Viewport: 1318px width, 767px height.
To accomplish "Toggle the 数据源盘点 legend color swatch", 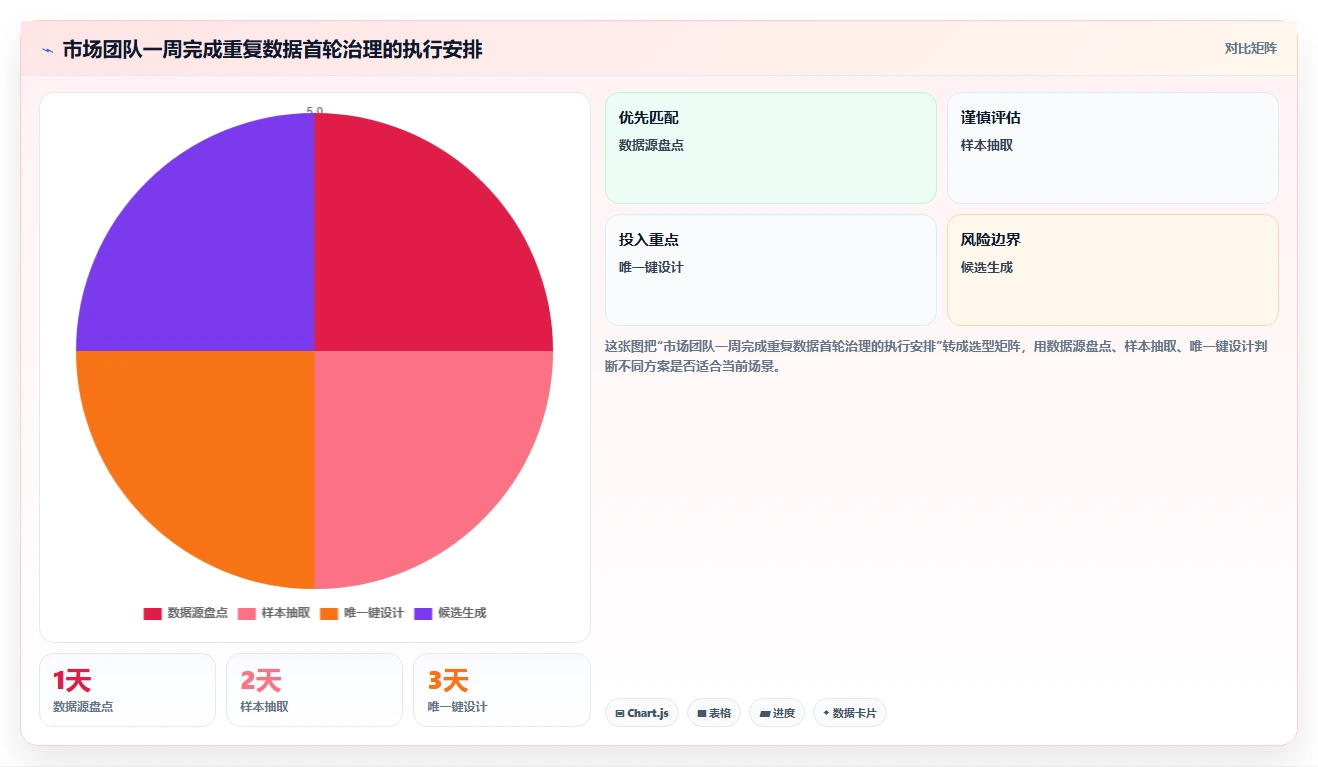I will click(152, 613).
